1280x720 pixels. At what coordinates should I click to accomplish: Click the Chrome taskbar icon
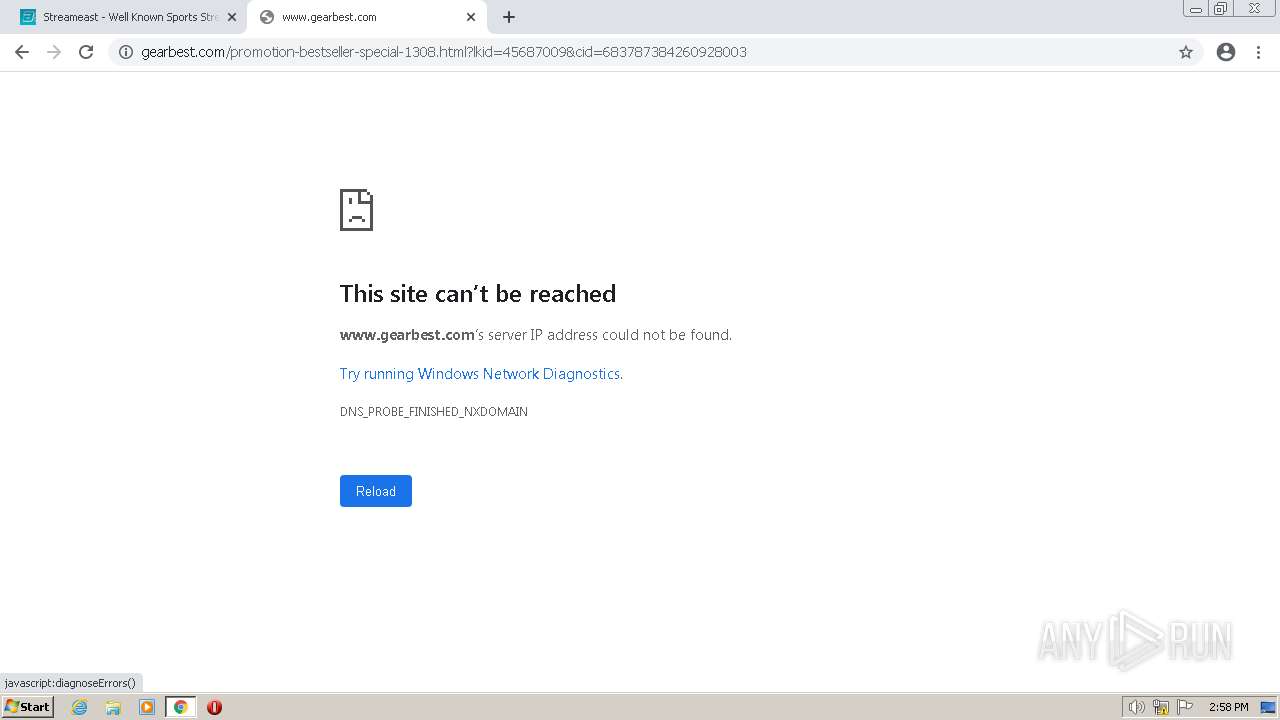[x=180, y=707]
